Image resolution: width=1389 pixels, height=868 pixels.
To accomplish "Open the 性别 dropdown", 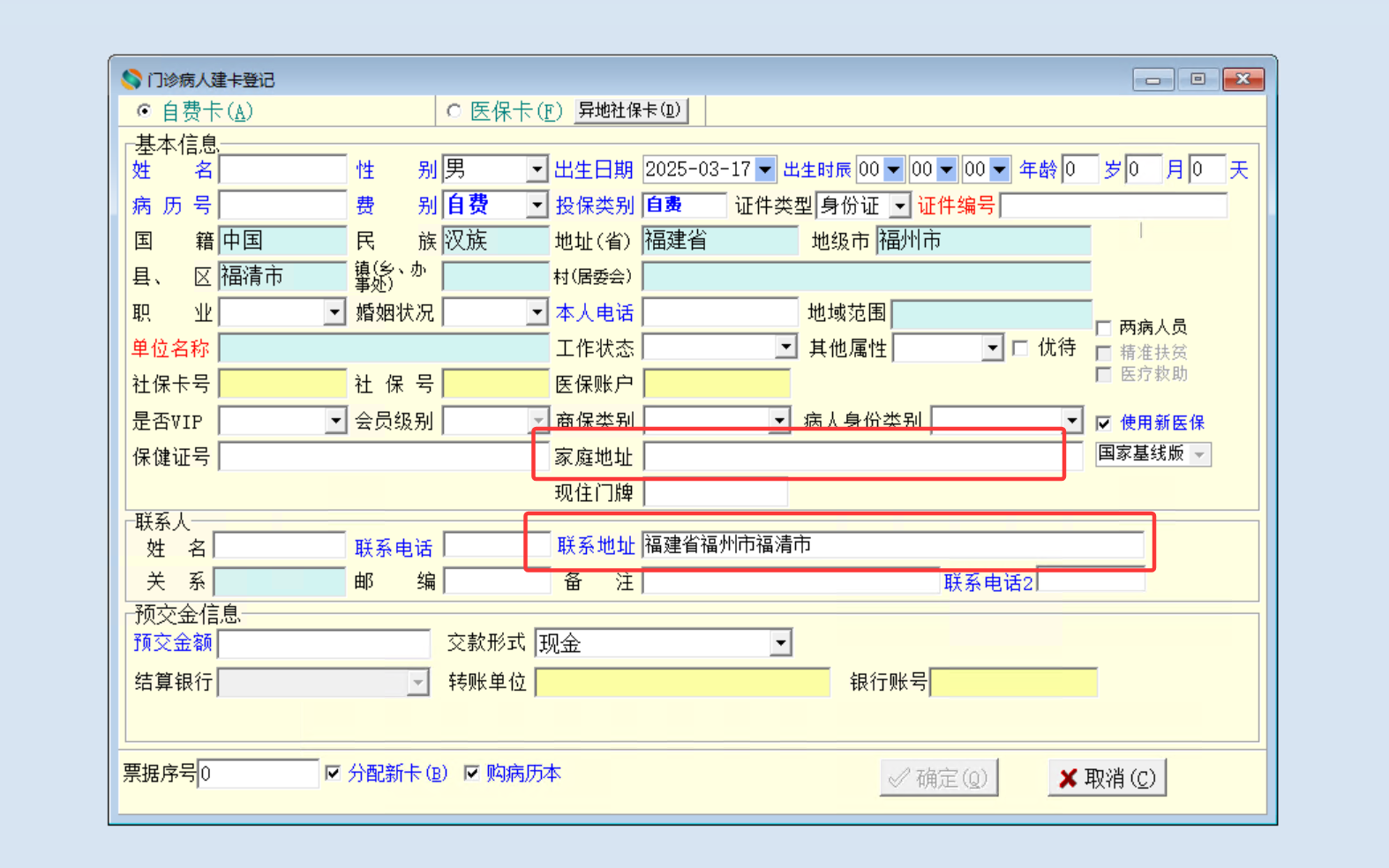I will coord(537,169).
